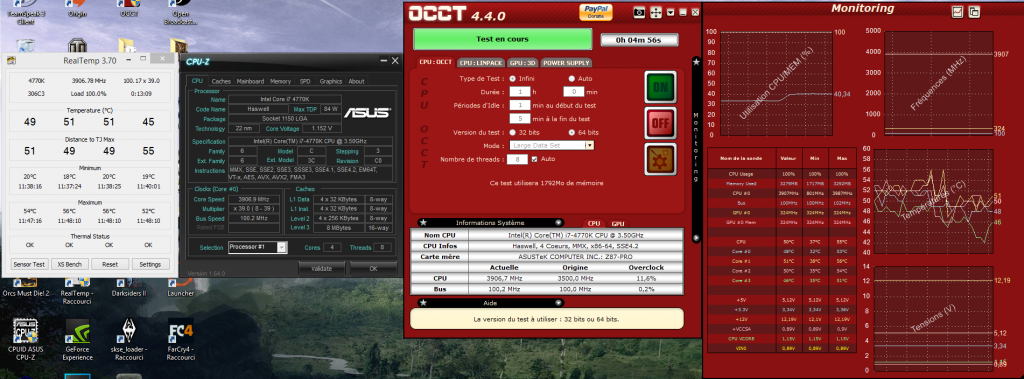Click the Monitoring graph view icon

pyautogui.click(x=958, y=11)
